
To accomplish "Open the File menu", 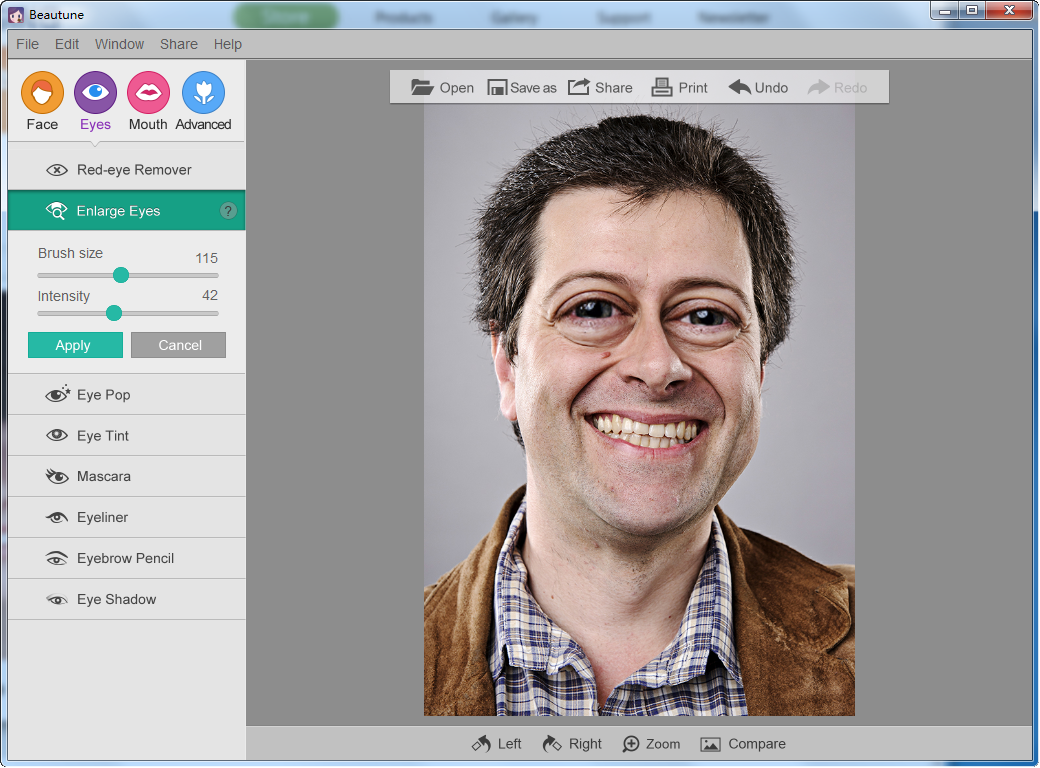I will pyautogui.click(x=28, y=44).
